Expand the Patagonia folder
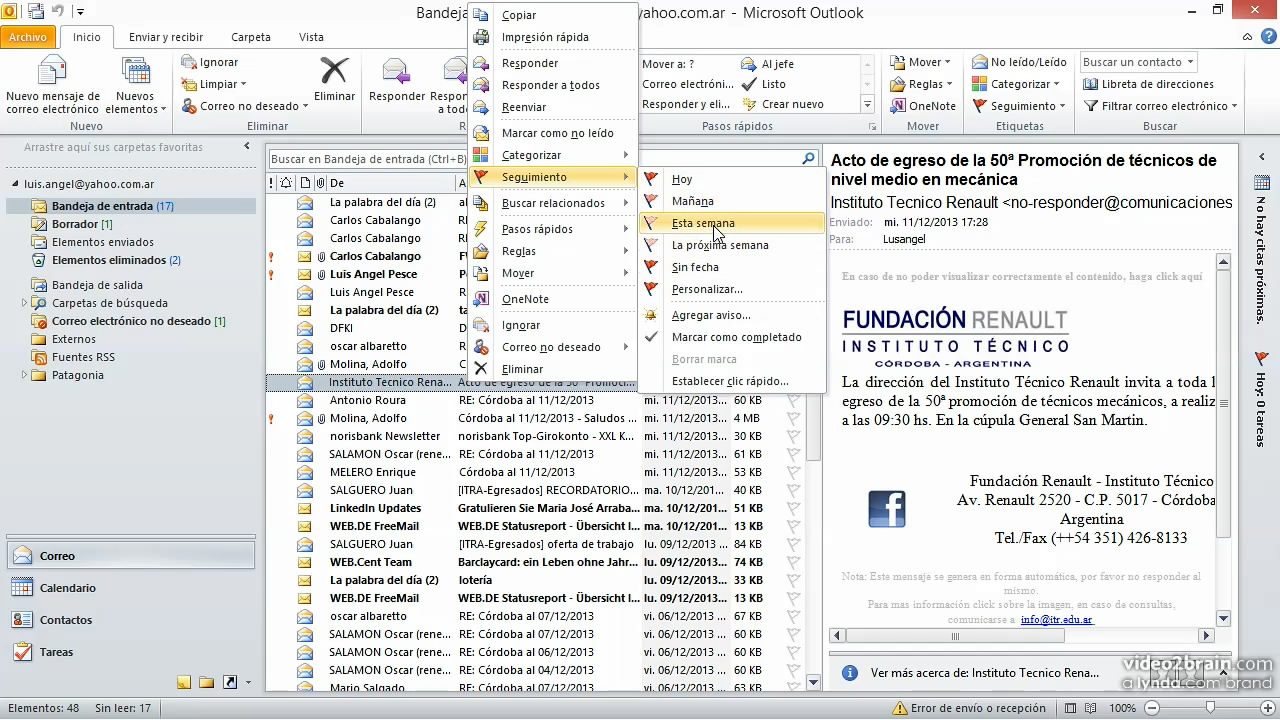The height and width of the screenshot is (720, 1280). 25,375
